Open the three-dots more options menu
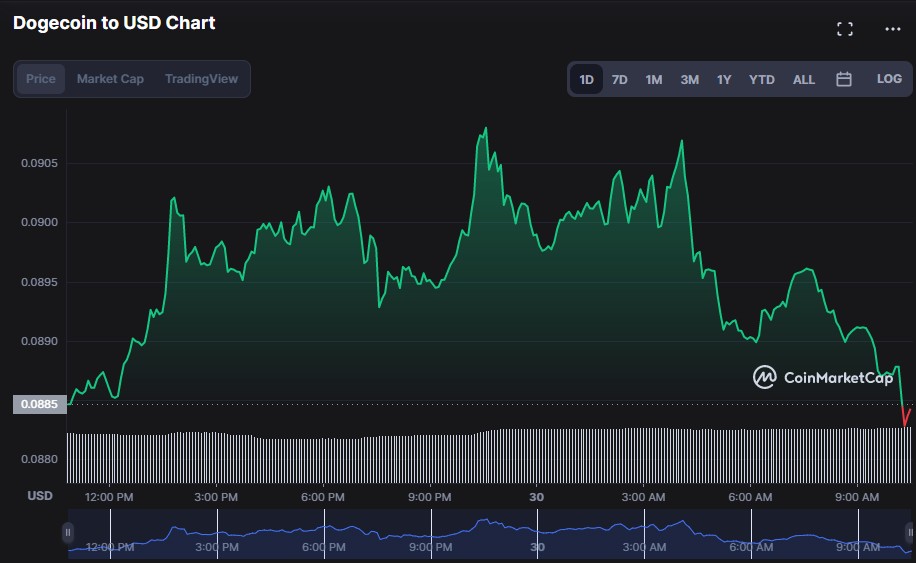This screenshot has height=563, width=916. click(893, 29)
